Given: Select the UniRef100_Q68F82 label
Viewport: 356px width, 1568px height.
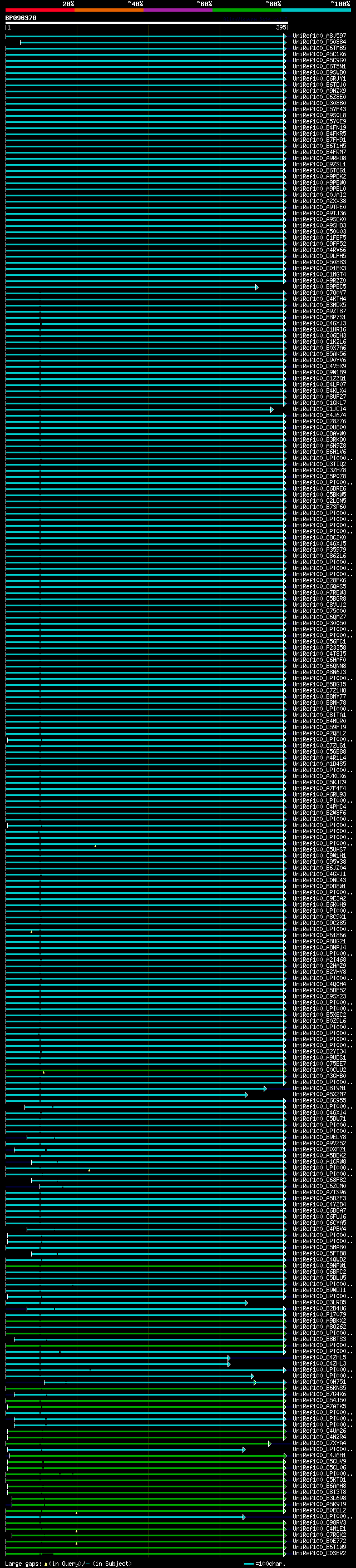Looking at the screenshot, I should [x=319, y=1180].
